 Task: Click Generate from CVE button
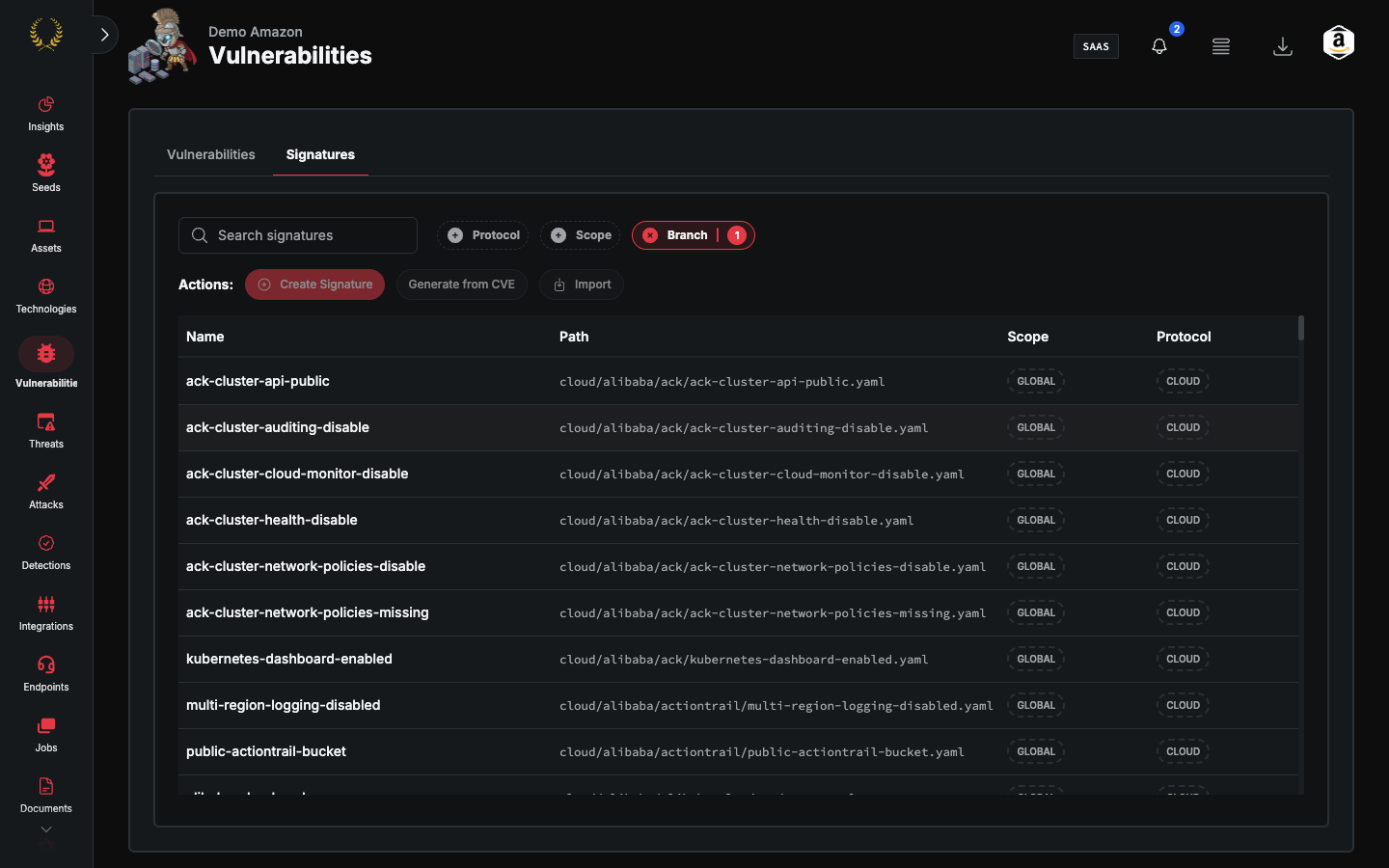[462, 285]
